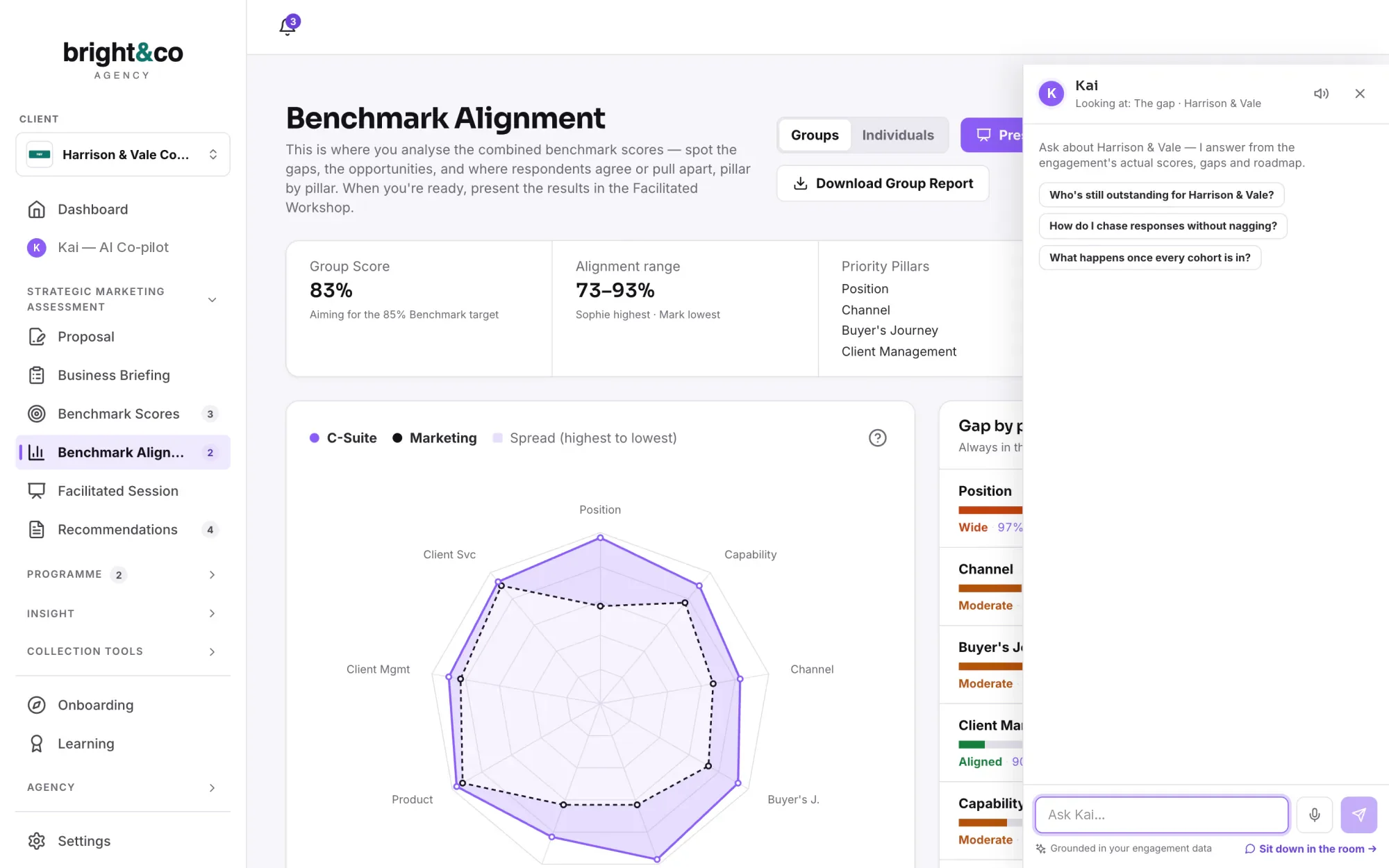Click the bright&co agency logo

click(123, 60)
